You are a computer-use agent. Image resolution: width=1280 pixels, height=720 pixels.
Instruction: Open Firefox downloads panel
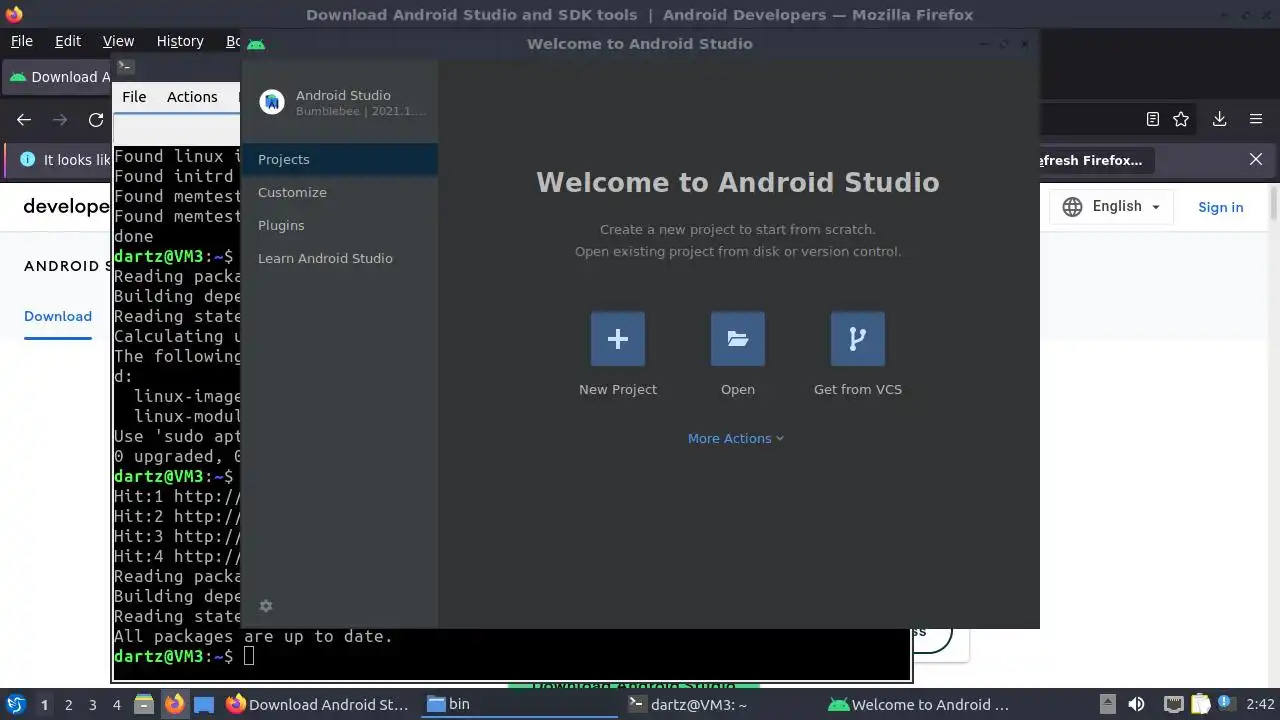click(x=1219, y=119)
